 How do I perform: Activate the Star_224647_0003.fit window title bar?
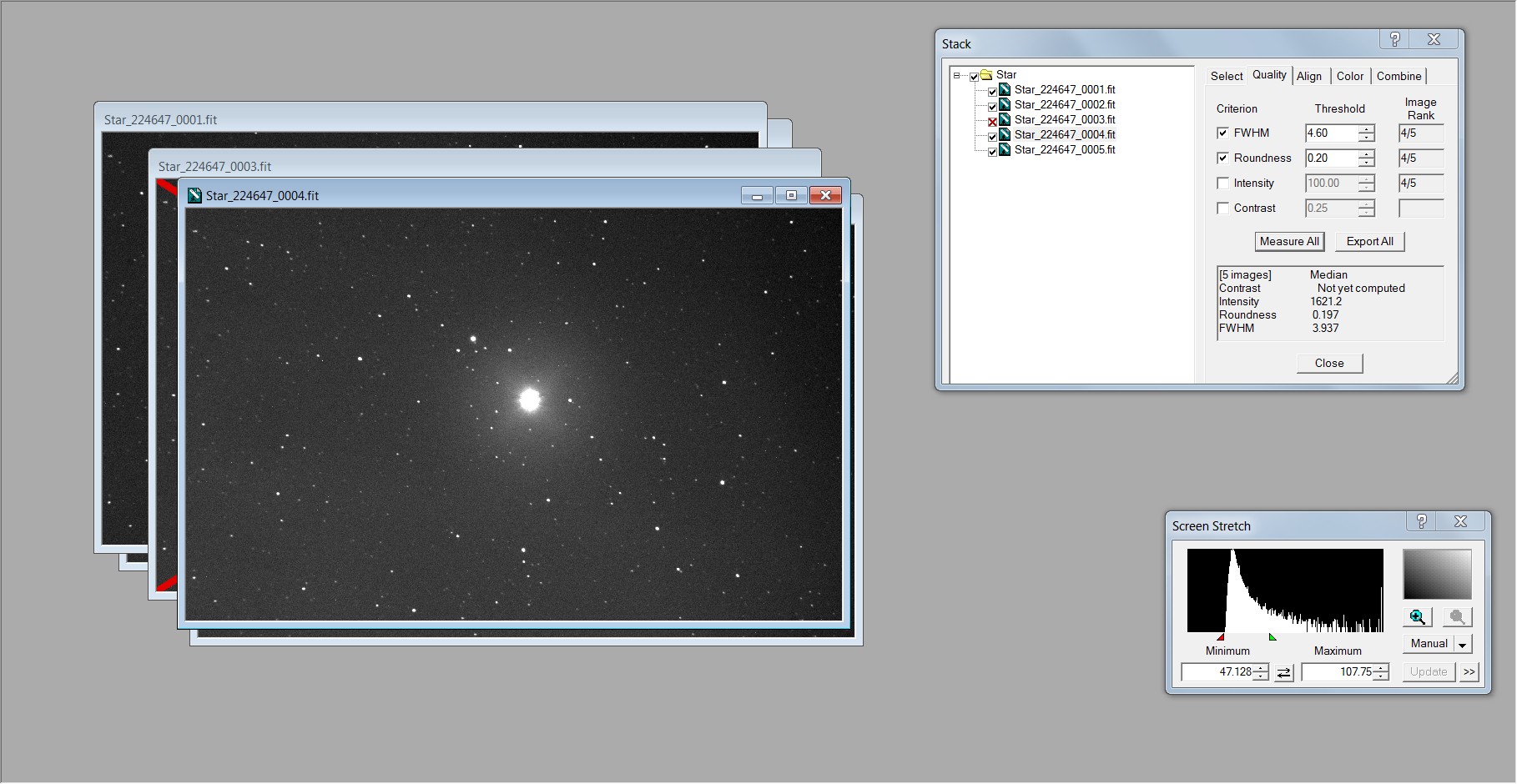tap(484, 166)
